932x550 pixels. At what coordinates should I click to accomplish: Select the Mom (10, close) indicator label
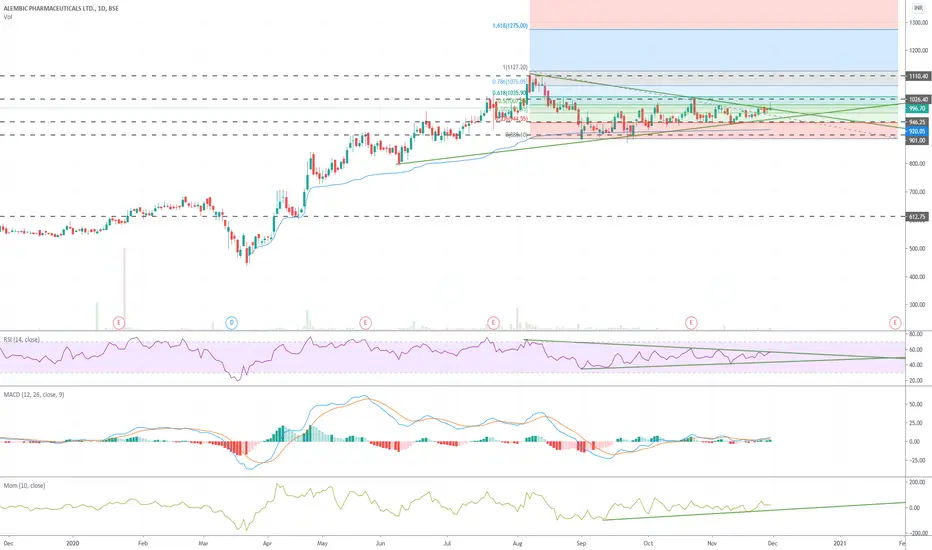[24, 486]
